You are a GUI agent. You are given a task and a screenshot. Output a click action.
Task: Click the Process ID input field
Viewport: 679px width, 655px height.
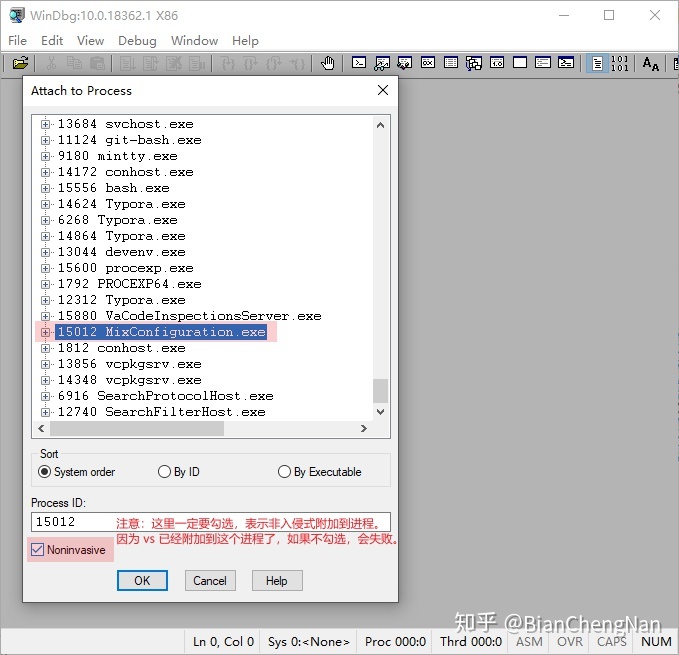click(x=210, y=522)
